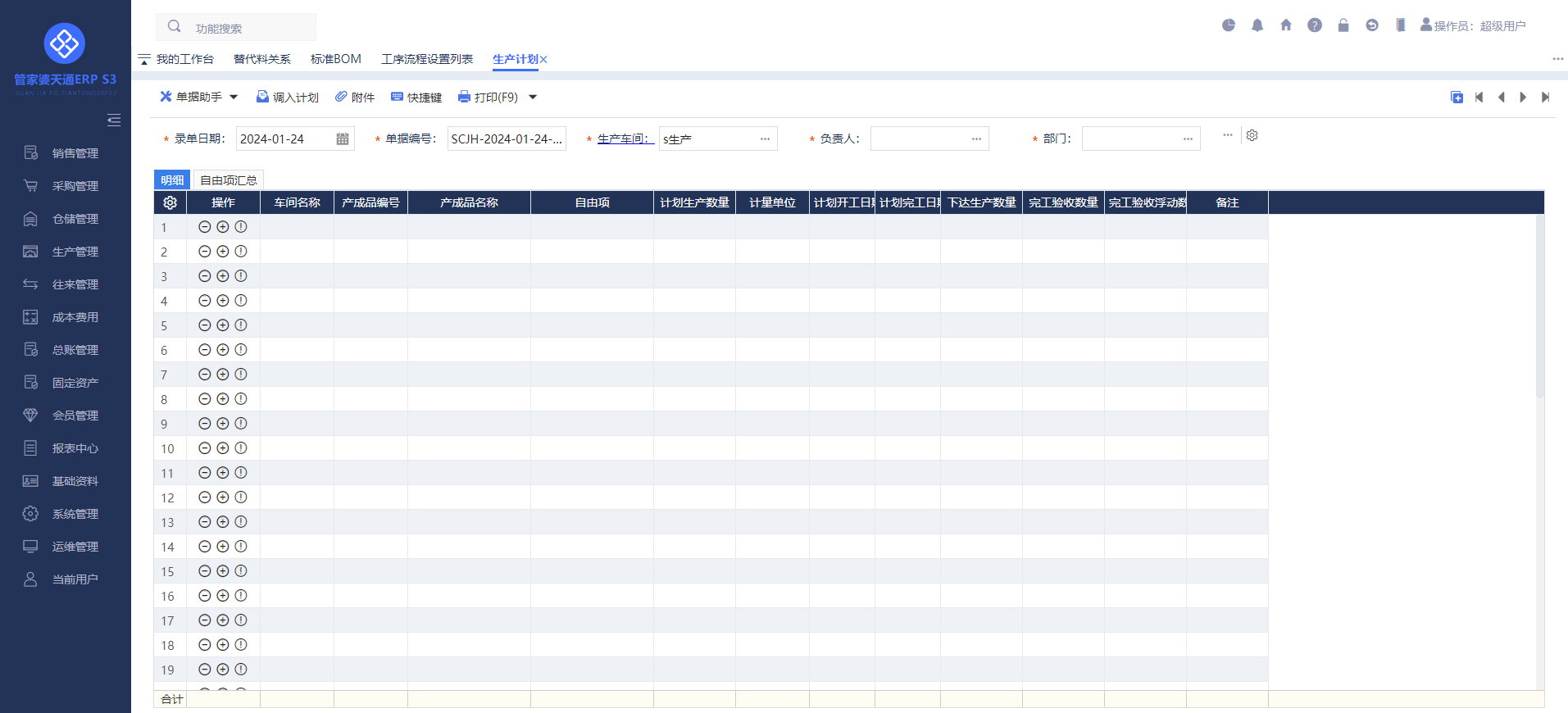Viewport: 1568px width, 713px height.
Task: Jump to the last record
Action: pyautogui.click(x=1545, y=97)
